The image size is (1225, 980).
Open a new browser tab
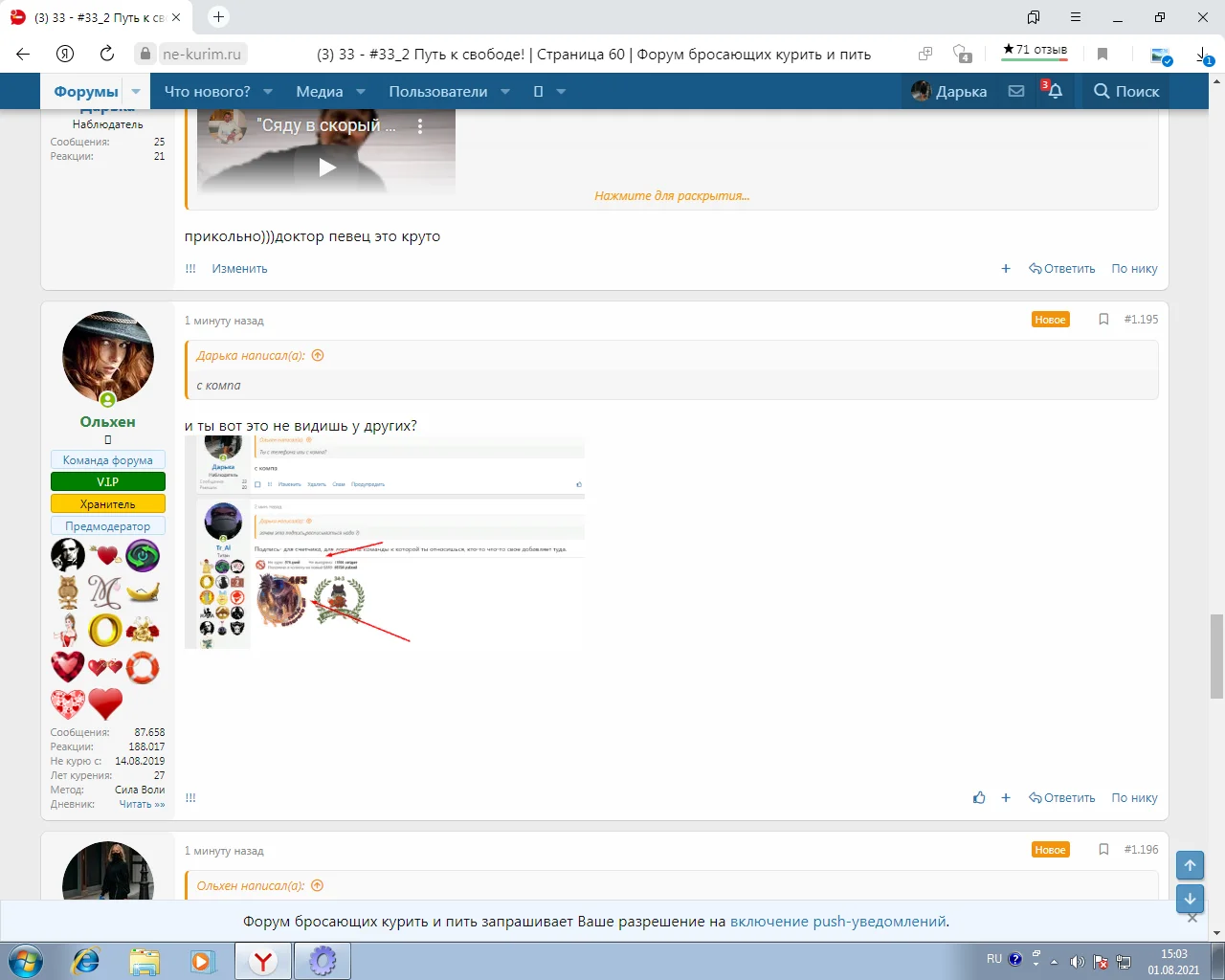tap(218, 16)
